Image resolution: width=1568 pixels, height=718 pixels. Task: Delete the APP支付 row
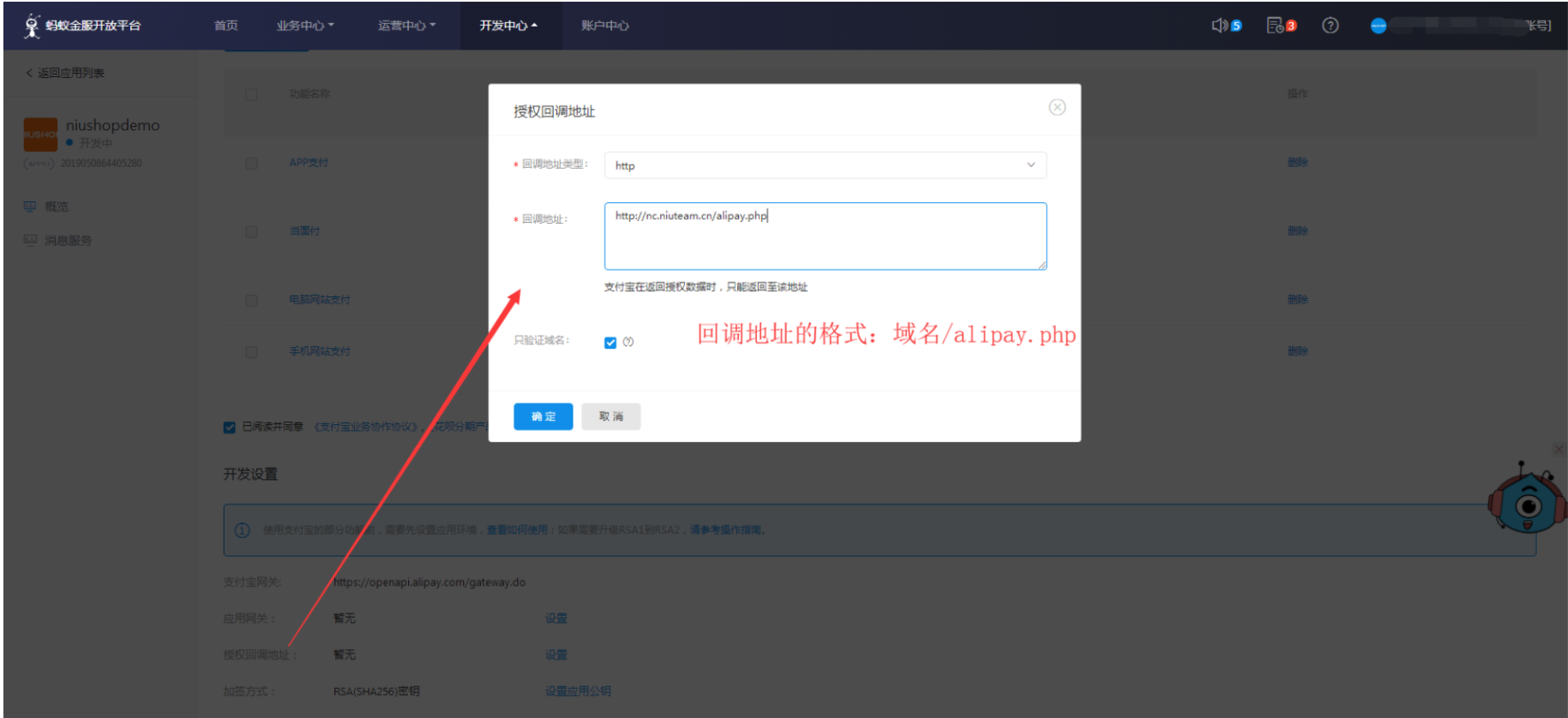click(1298, 163)
